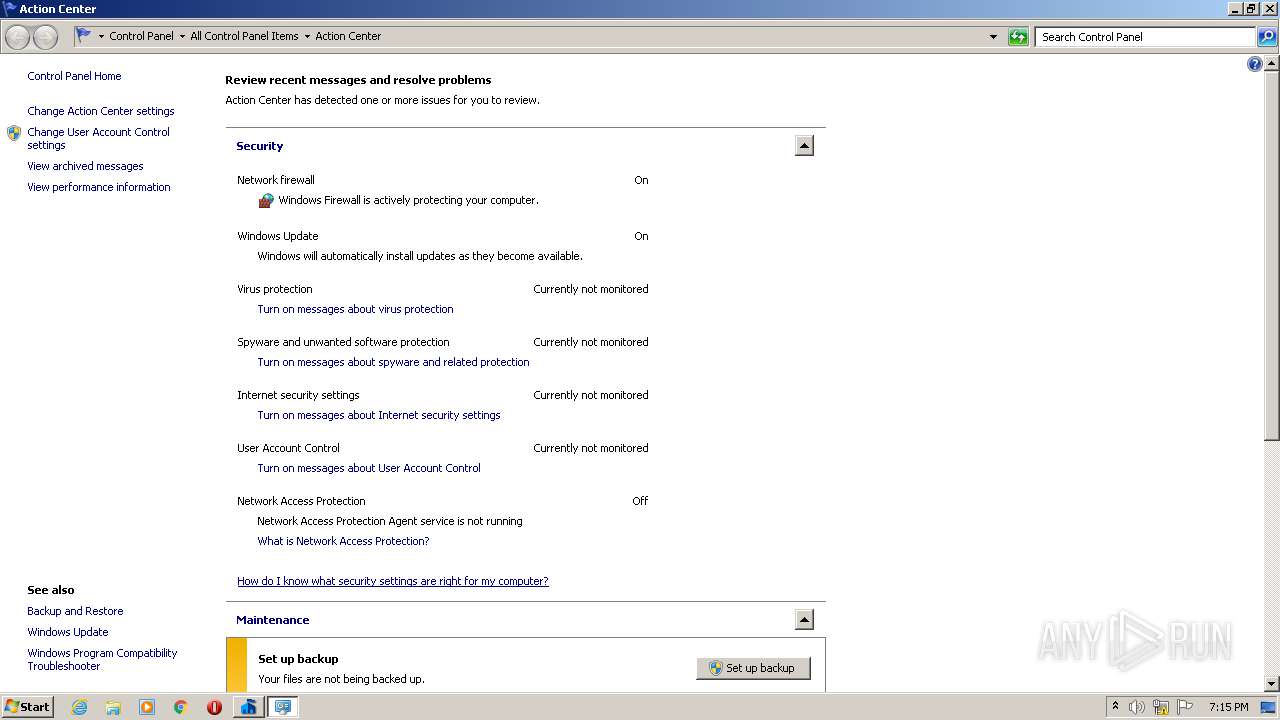Click the Action Center flag tray icon
This screenshot has width=1280, height=720.
(x=1185, y=707)
